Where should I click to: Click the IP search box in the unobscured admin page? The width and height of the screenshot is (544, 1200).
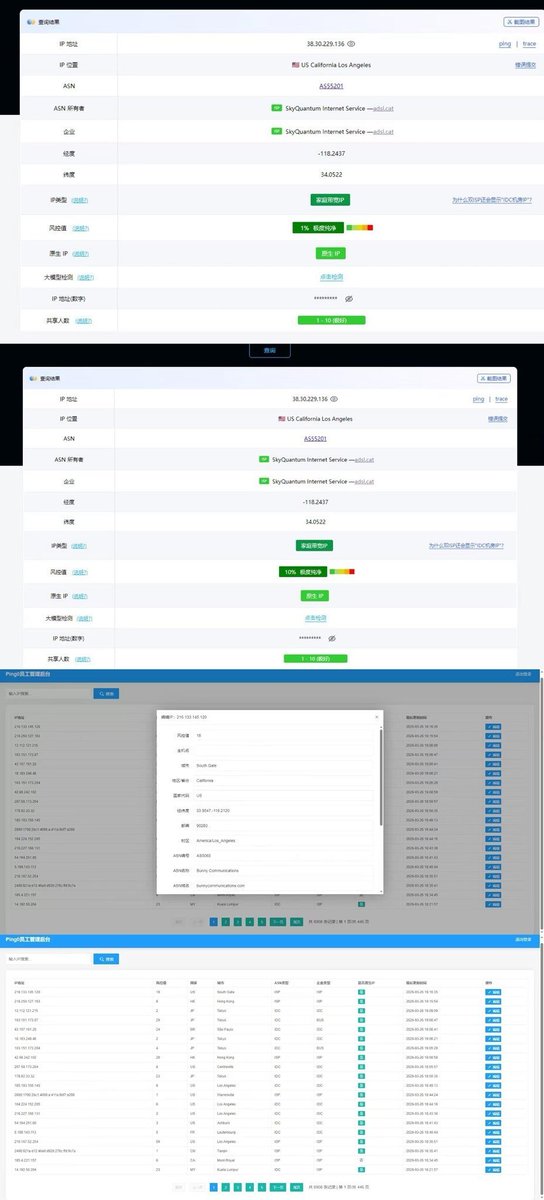[x=47, y=959]
